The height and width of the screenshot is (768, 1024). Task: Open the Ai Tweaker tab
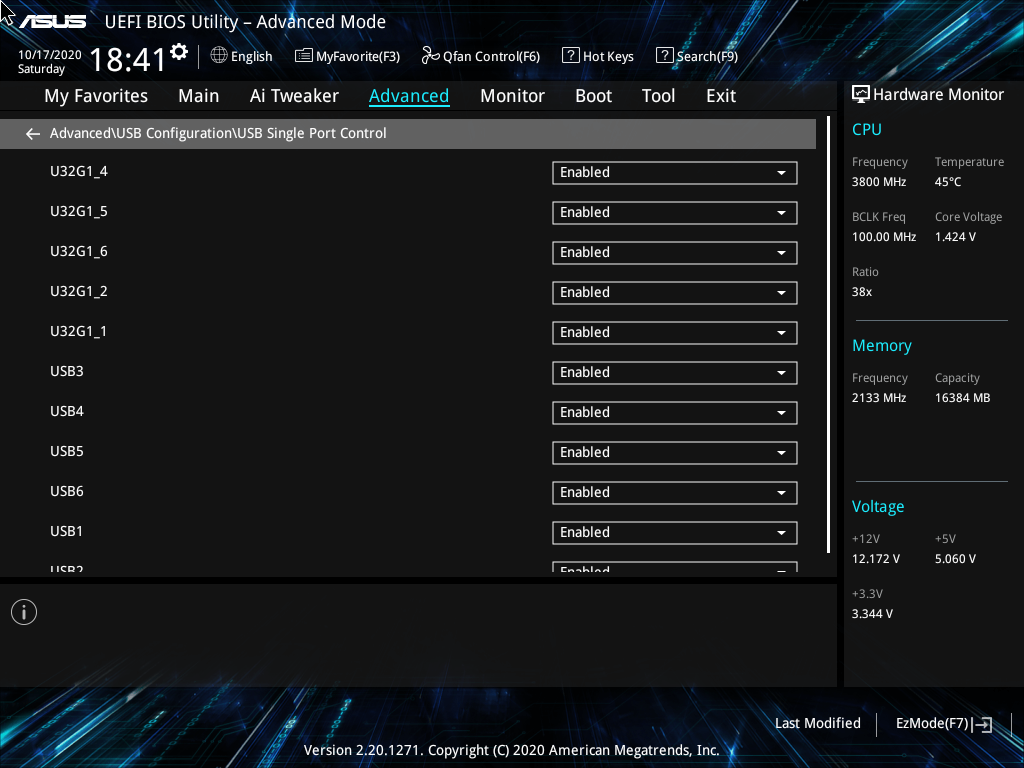[294, 96]
